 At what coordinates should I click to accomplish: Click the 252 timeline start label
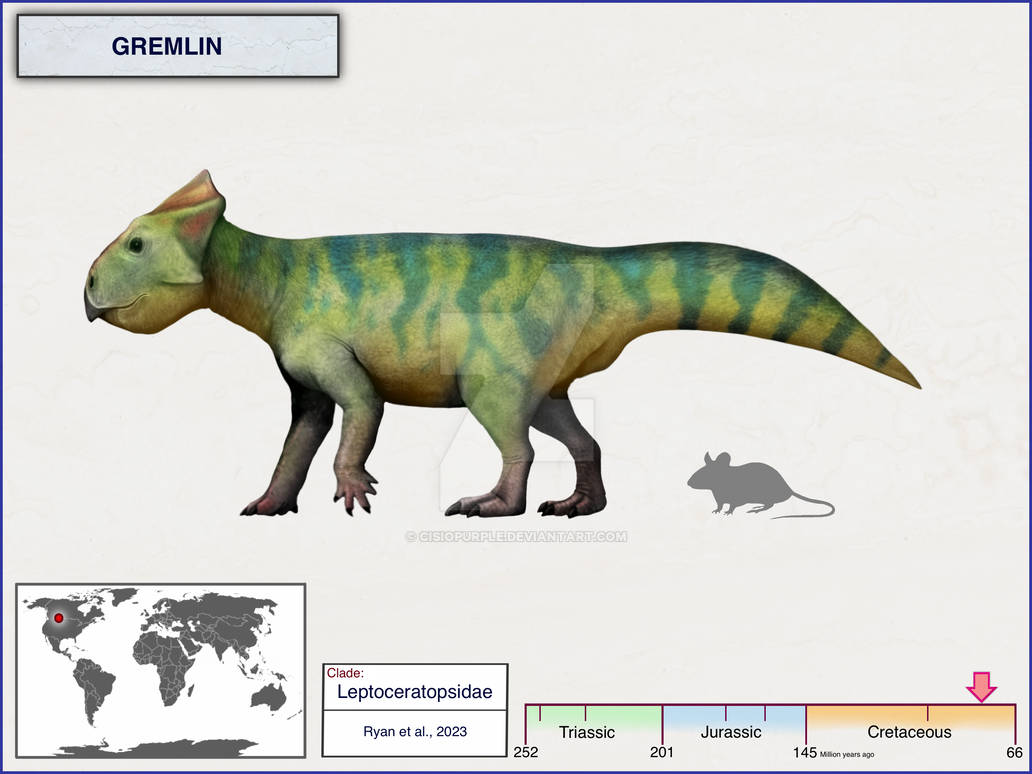pyautogui.click(x=526, y=752)
